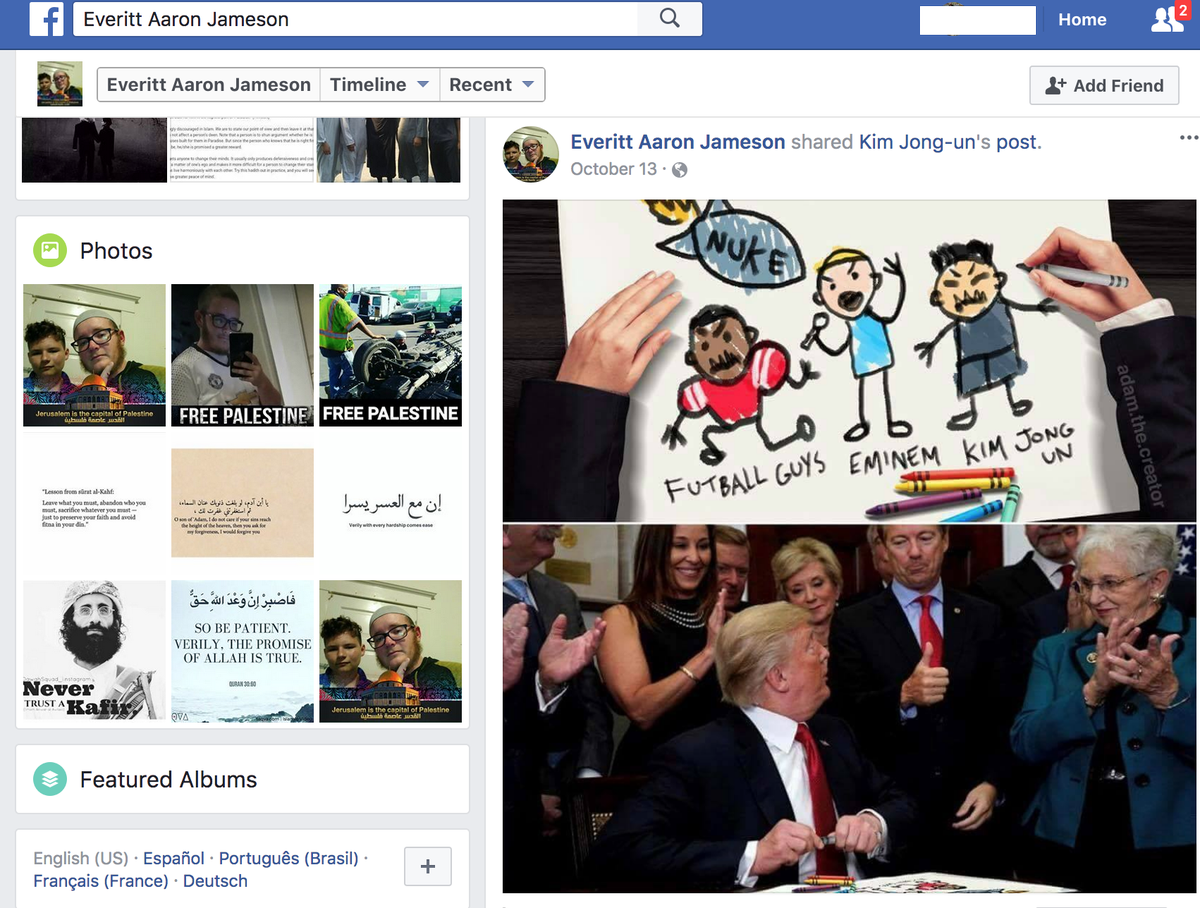Open the Lesson from surat al-Kahf photo

[x=95, y=503]
